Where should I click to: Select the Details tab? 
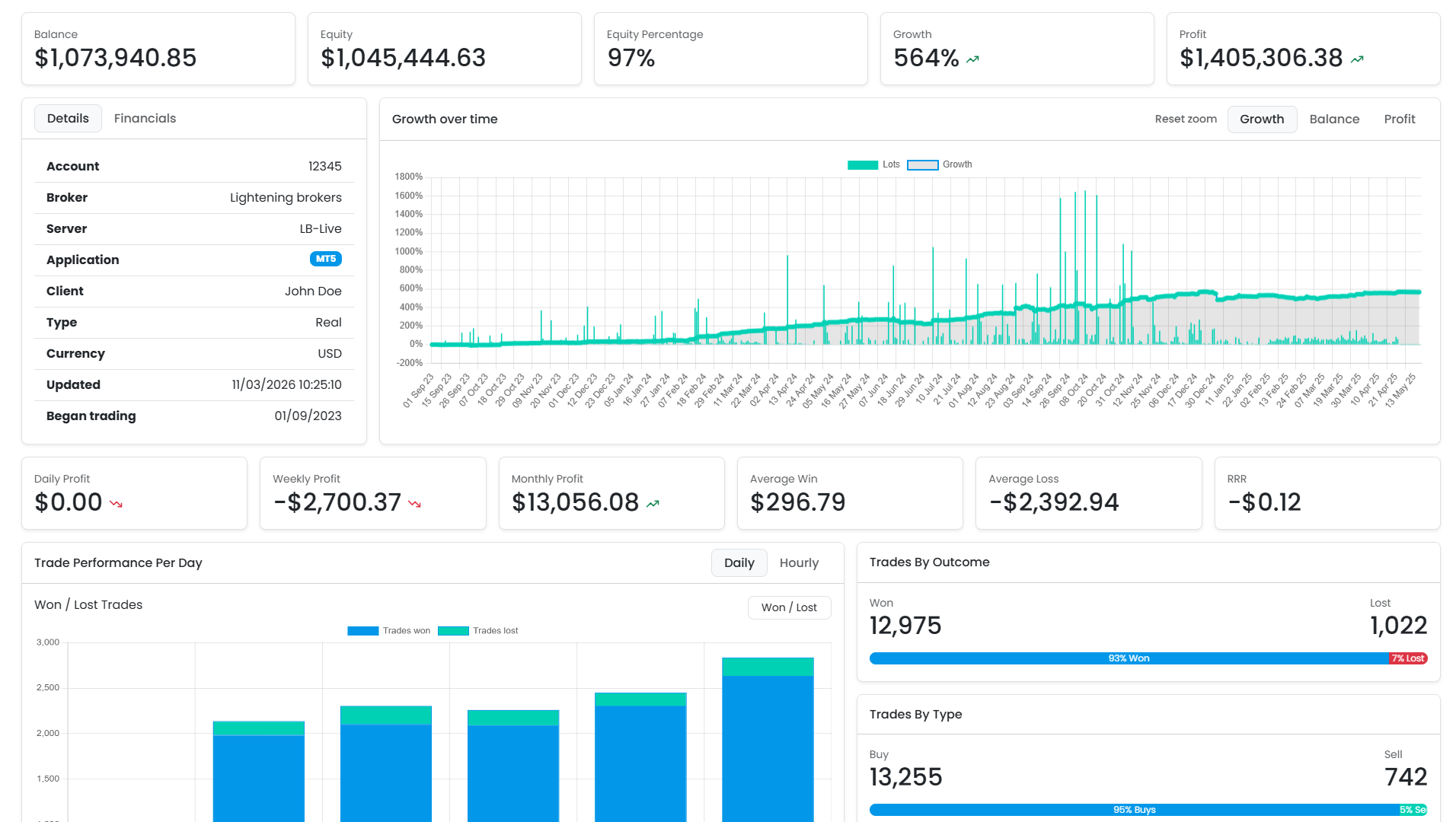pos(68,118)
